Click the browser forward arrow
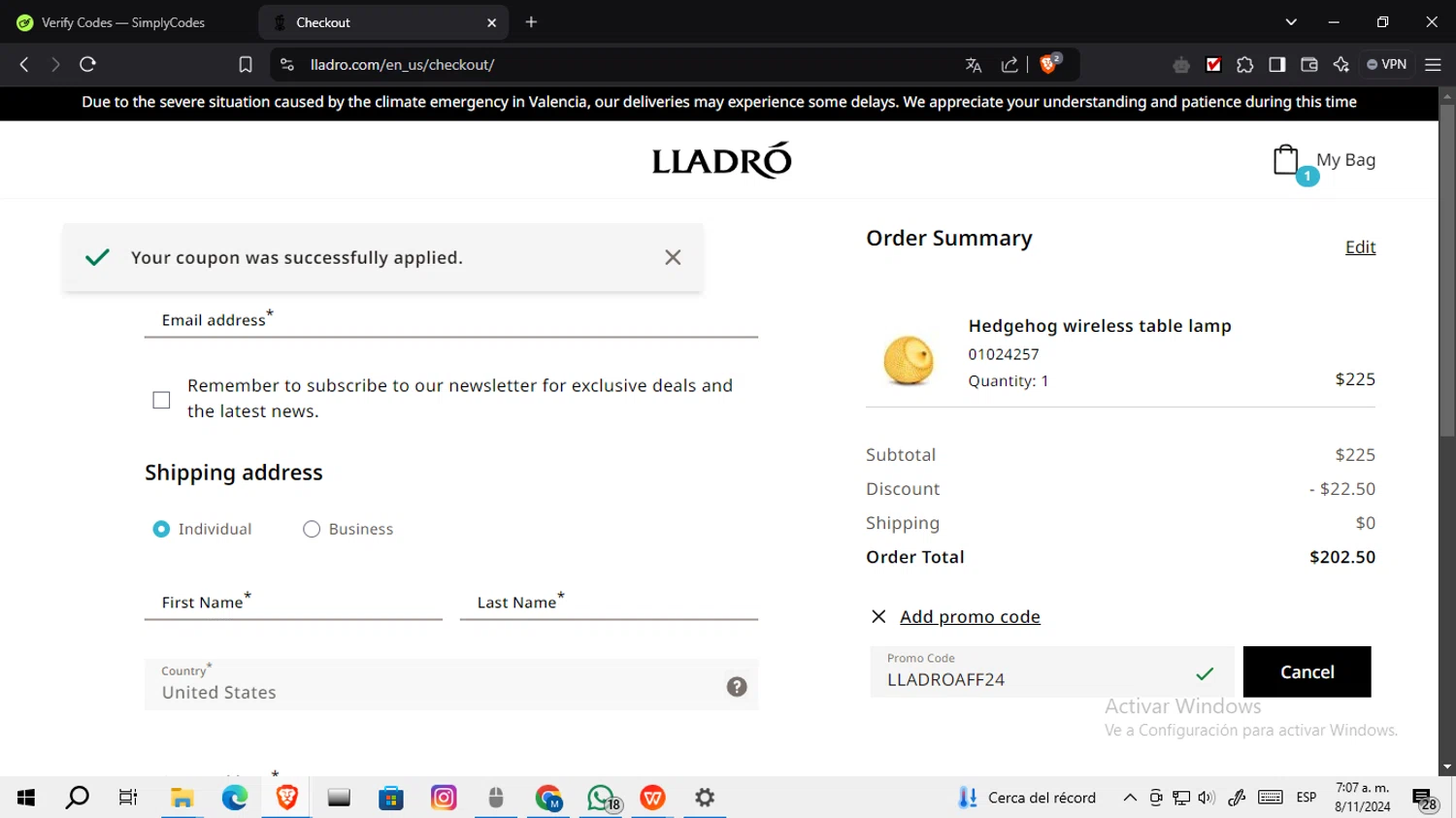The width and height of the screenshot is (1456, 818). point(55,65)
